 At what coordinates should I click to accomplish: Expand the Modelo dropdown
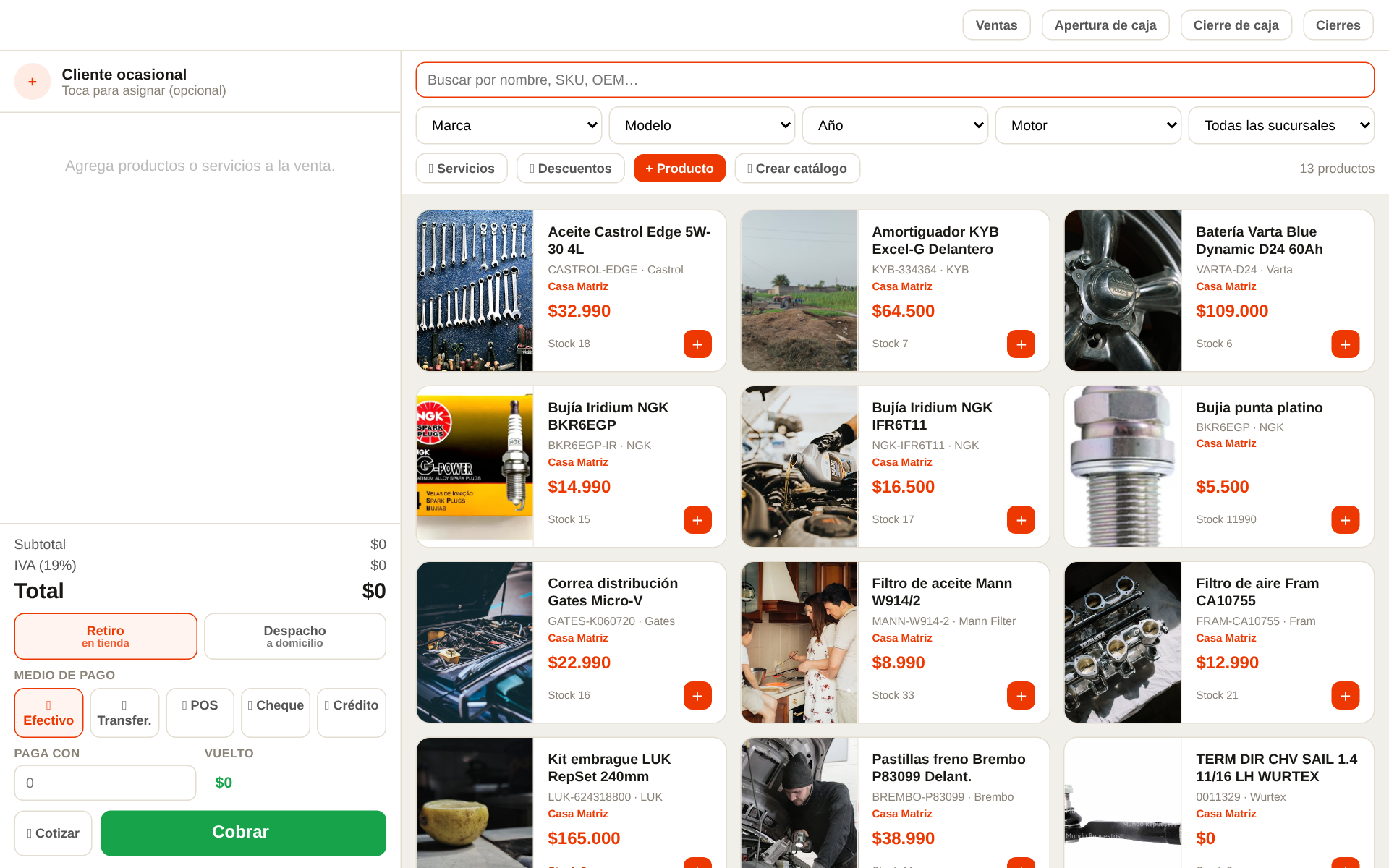coord(702,125)
